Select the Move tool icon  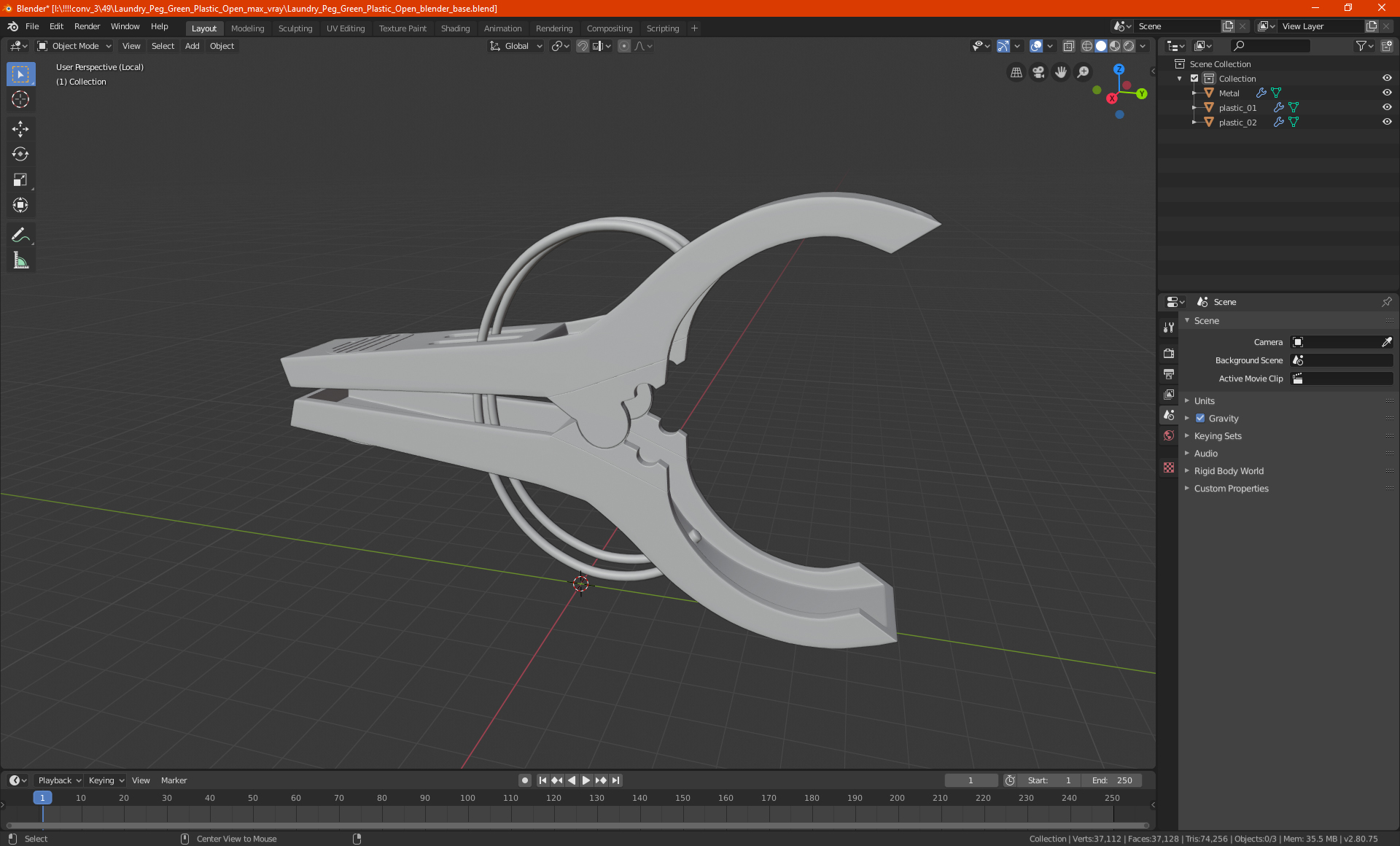[x=20, y=127]
